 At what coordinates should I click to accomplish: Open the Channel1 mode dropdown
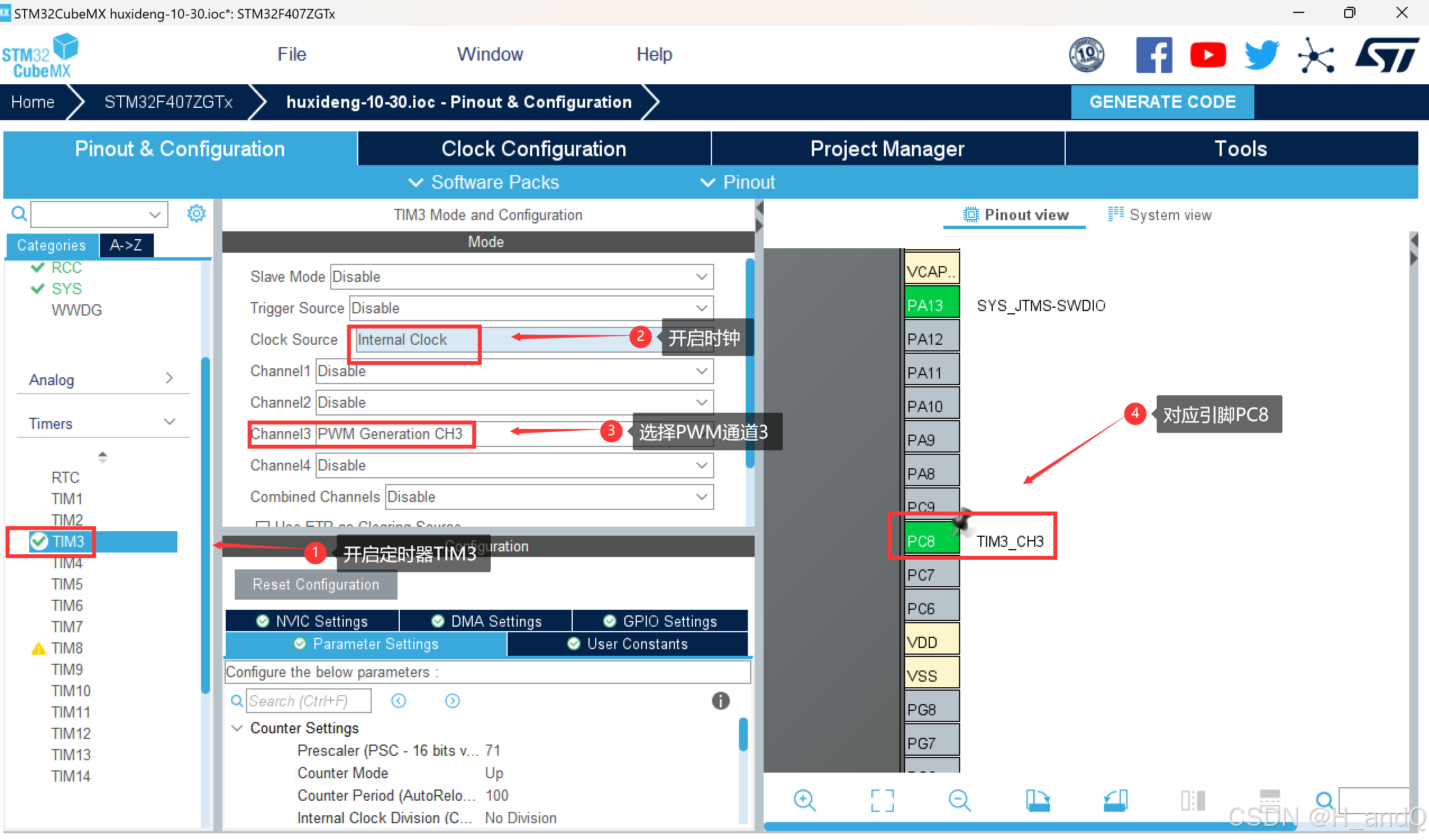point(514,371)
